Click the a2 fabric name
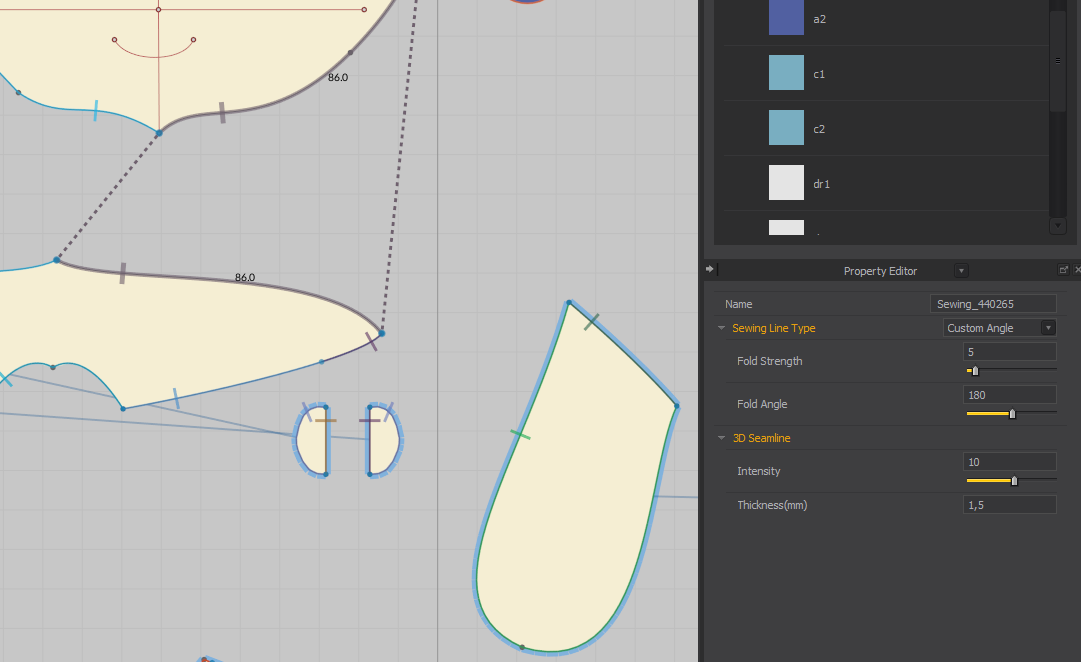The image size is (1081, 662). [x=819, y=19]
